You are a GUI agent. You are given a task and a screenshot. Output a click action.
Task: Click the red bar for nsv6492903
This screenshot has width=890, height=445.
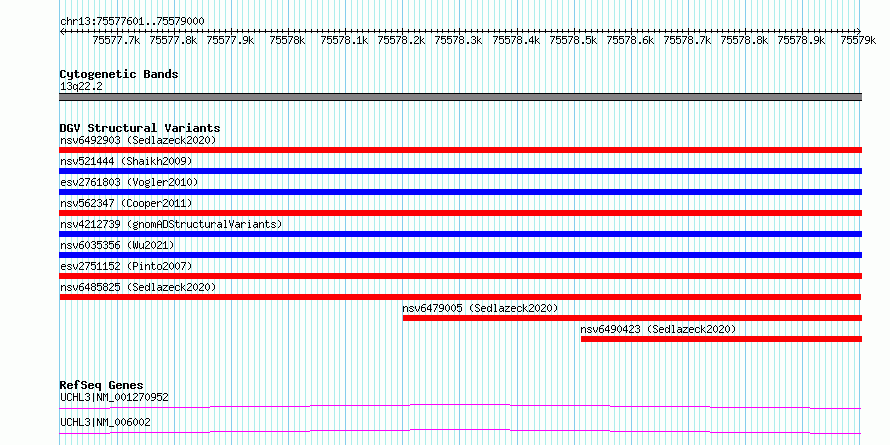[461, 150]
